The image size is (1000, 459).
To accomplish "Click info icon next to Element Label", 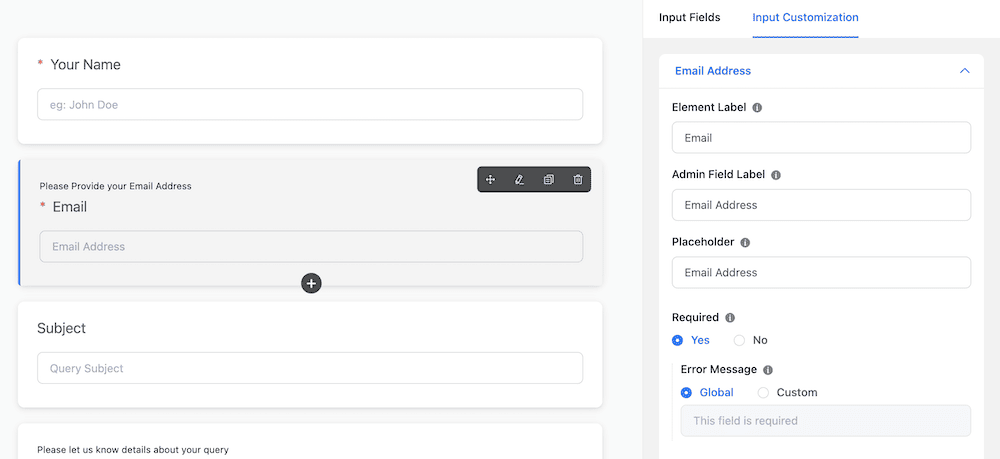I will tap(757, 108).
